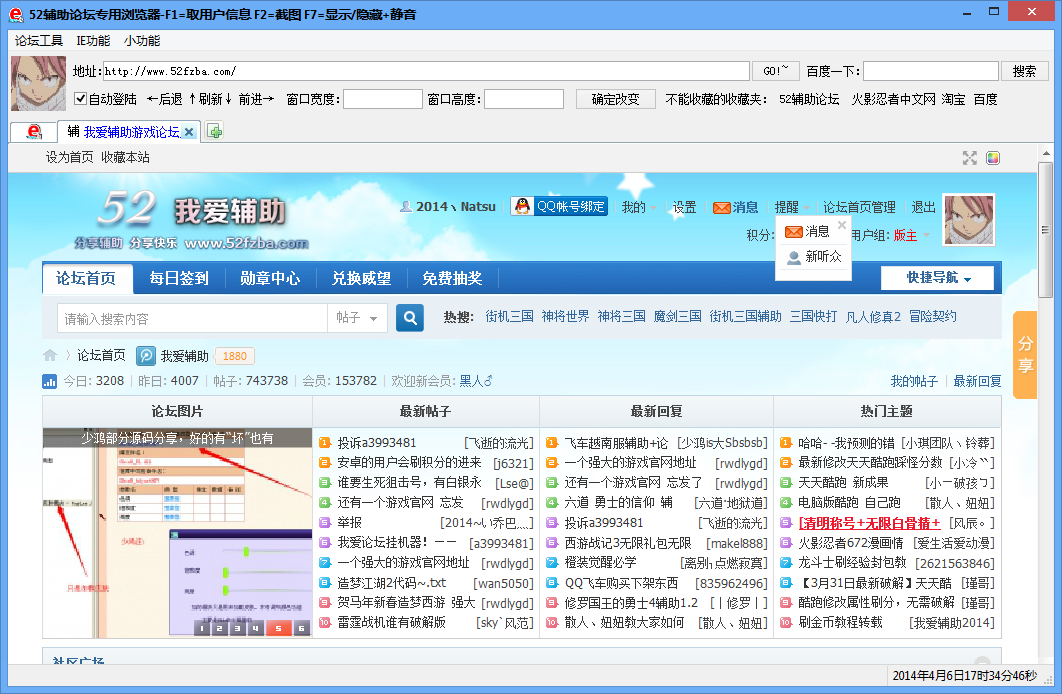
Task: Close the 我爱辅助游戏论坛 tab
Action: point(189,133)
